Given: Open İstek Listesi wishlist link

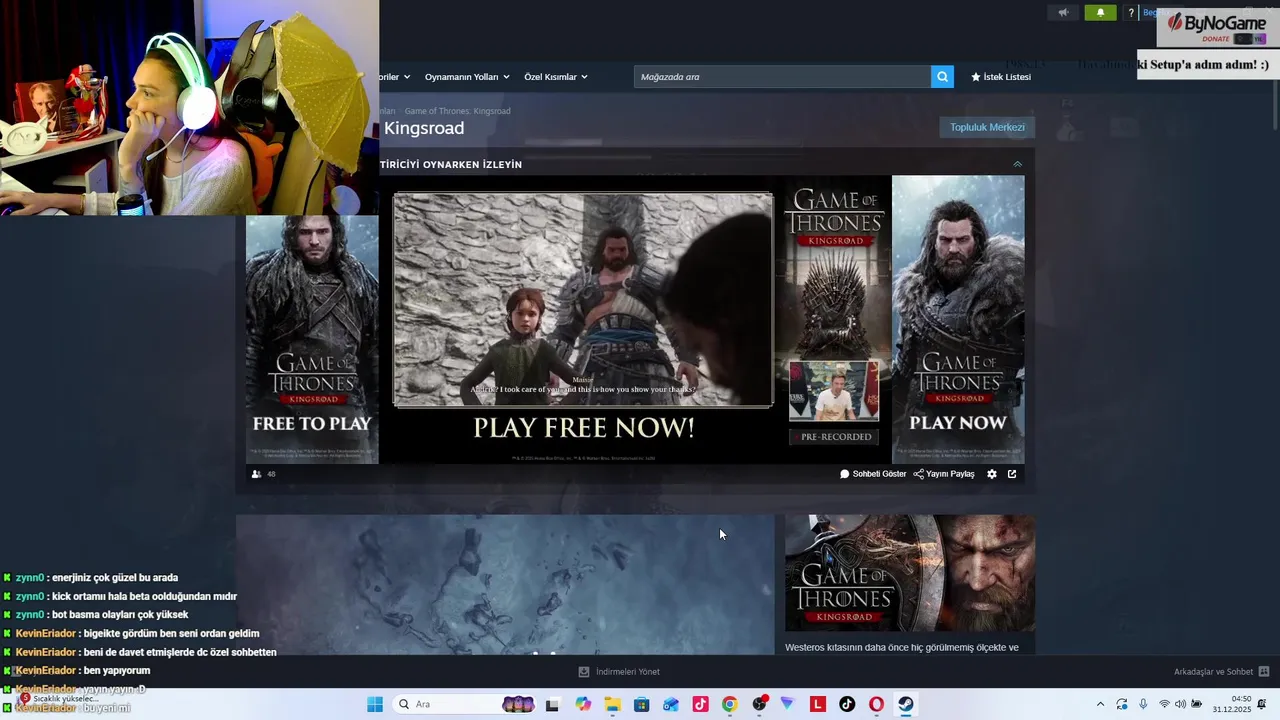Looking at the screenshot, I should tap(1001, 77).
